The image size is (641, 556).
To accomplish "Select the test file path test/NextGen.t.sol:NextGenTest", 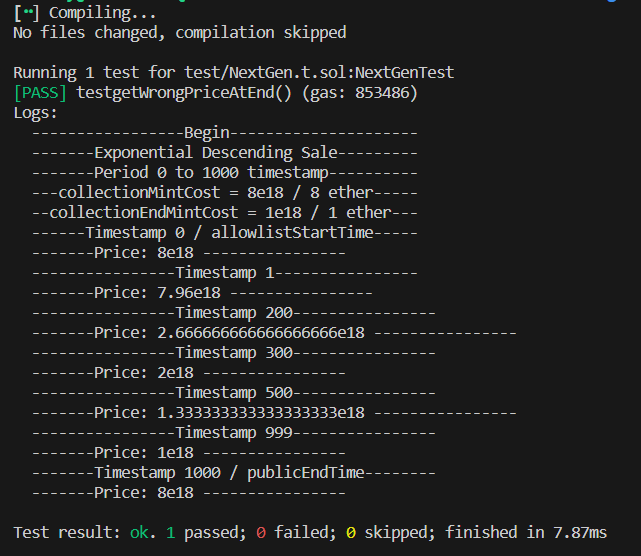I will (319, 73).
